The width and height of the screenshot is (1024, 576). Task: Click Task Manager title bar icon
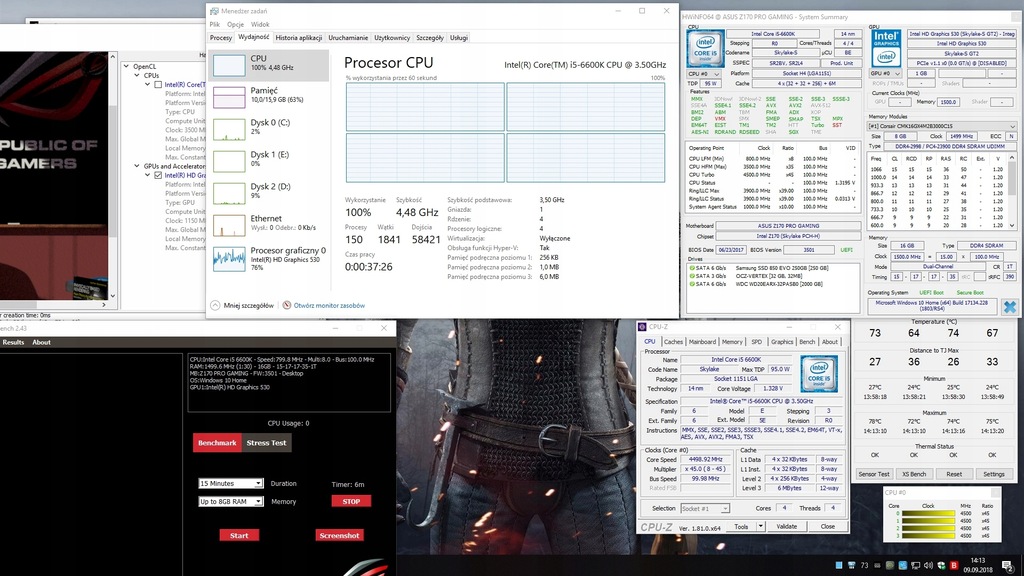coord(214,11)
